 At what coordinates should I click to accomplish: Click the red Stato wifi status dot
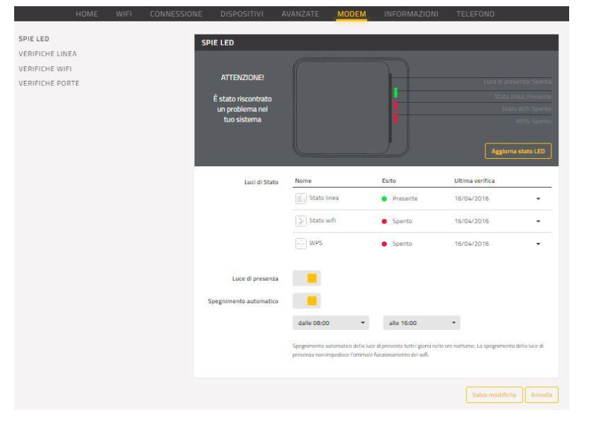(x=384, y=221)
